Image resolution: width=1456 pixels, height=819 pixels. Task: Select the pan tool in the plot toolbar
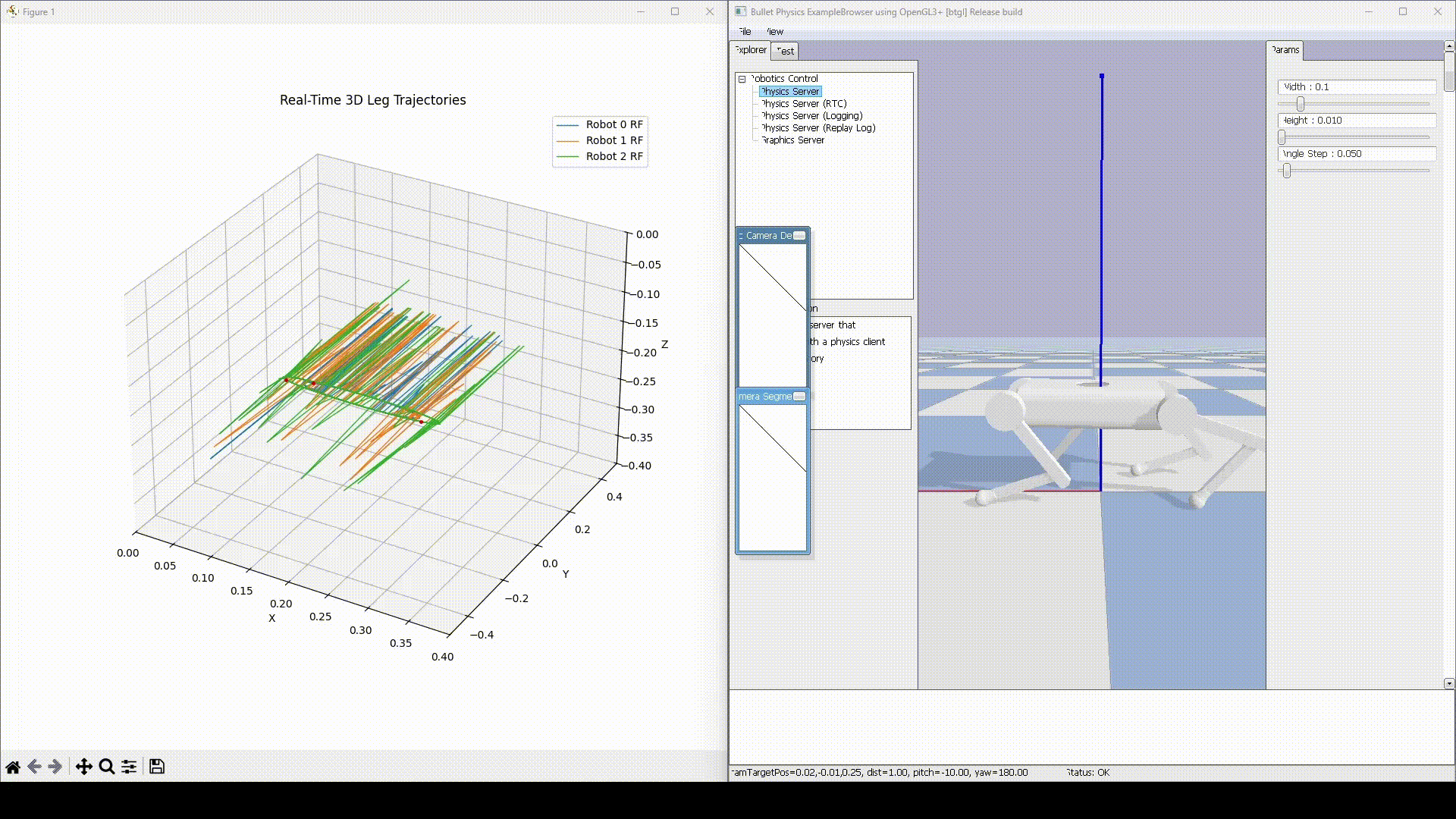click(83, 767)
